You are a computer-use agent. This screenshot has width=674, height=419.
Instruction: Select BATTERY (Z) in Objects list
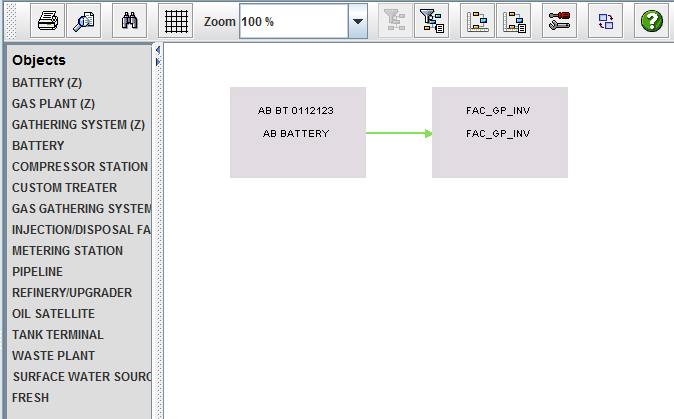pyautogui.click(x=47, y=83)
